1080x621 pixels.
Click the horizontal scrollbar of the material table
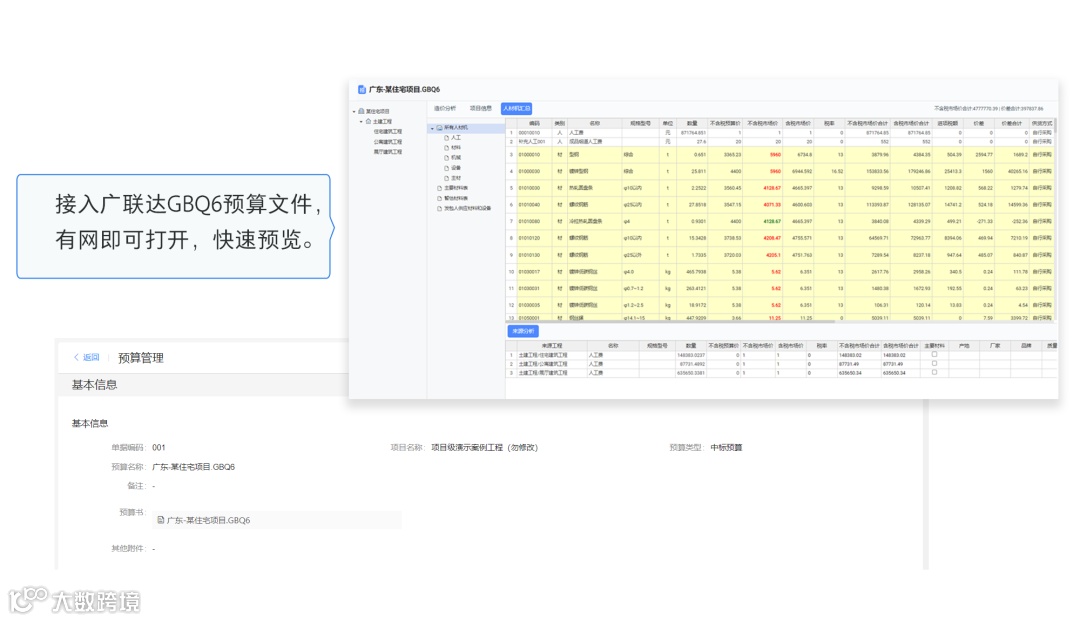[672, 321]
